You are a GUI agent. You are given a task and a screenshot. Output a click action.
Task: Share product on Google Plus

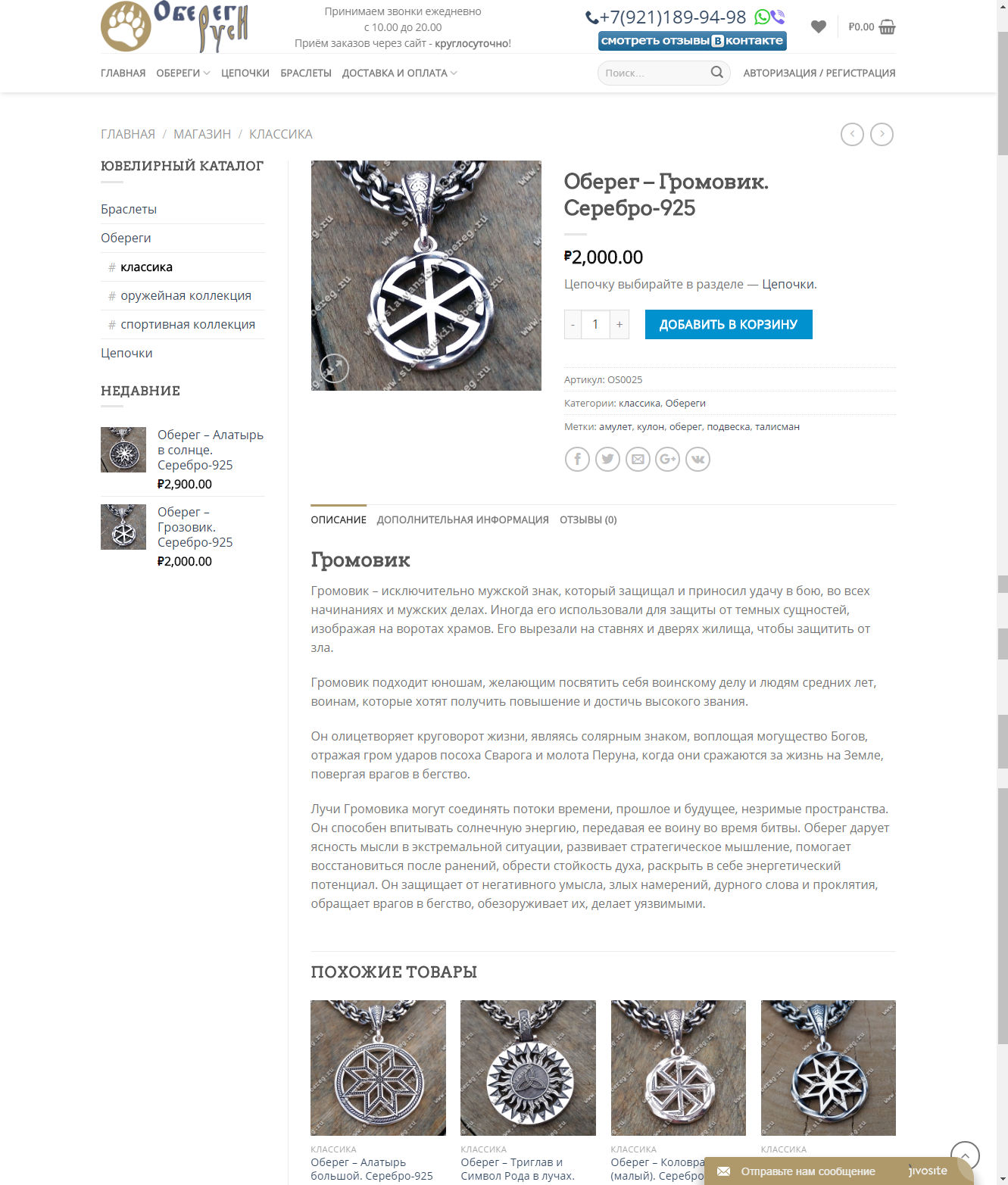tap(667, 459)
